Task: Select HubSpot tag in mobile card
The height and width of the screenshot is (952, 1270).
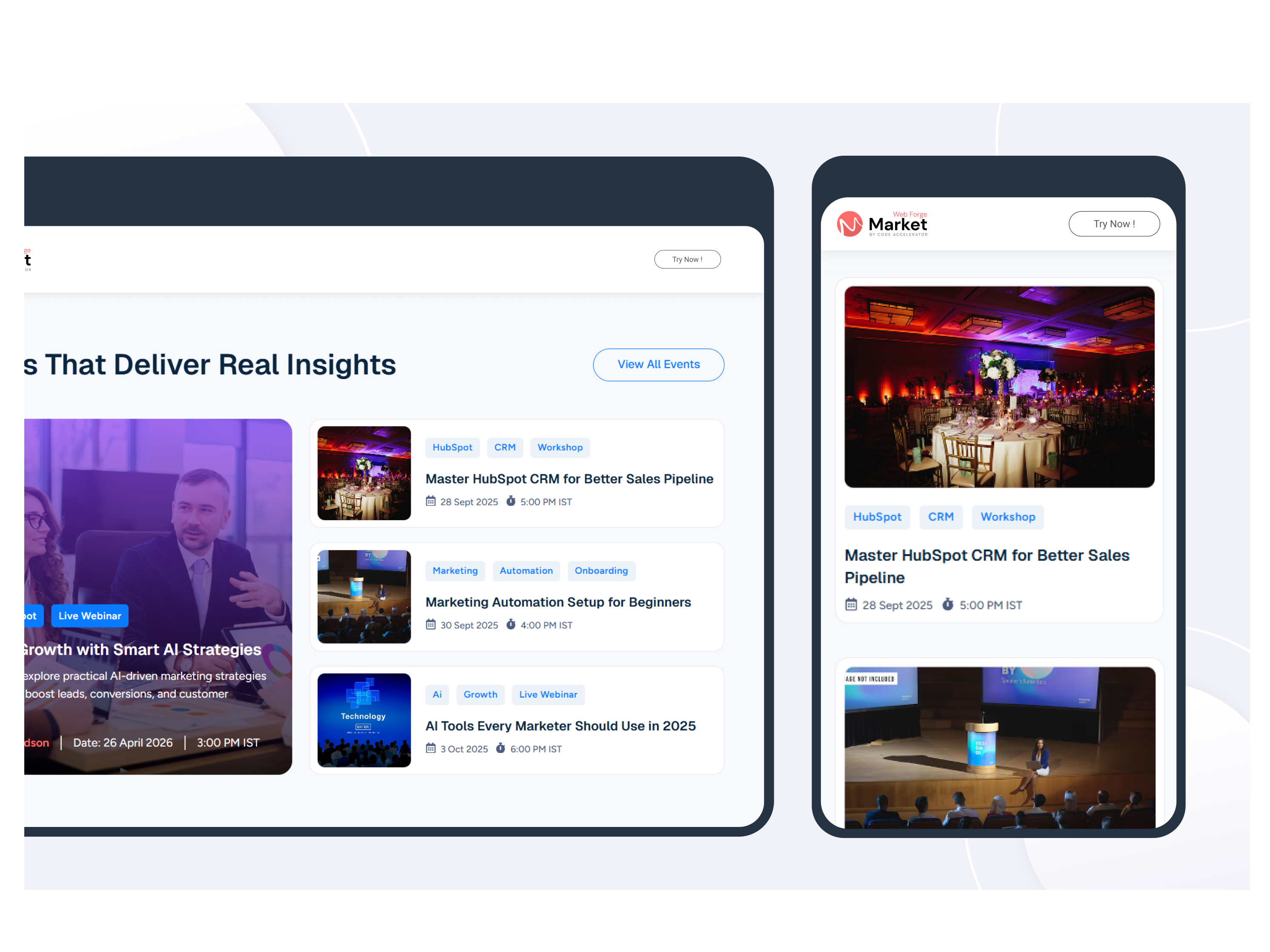Action: click(877, 517)
